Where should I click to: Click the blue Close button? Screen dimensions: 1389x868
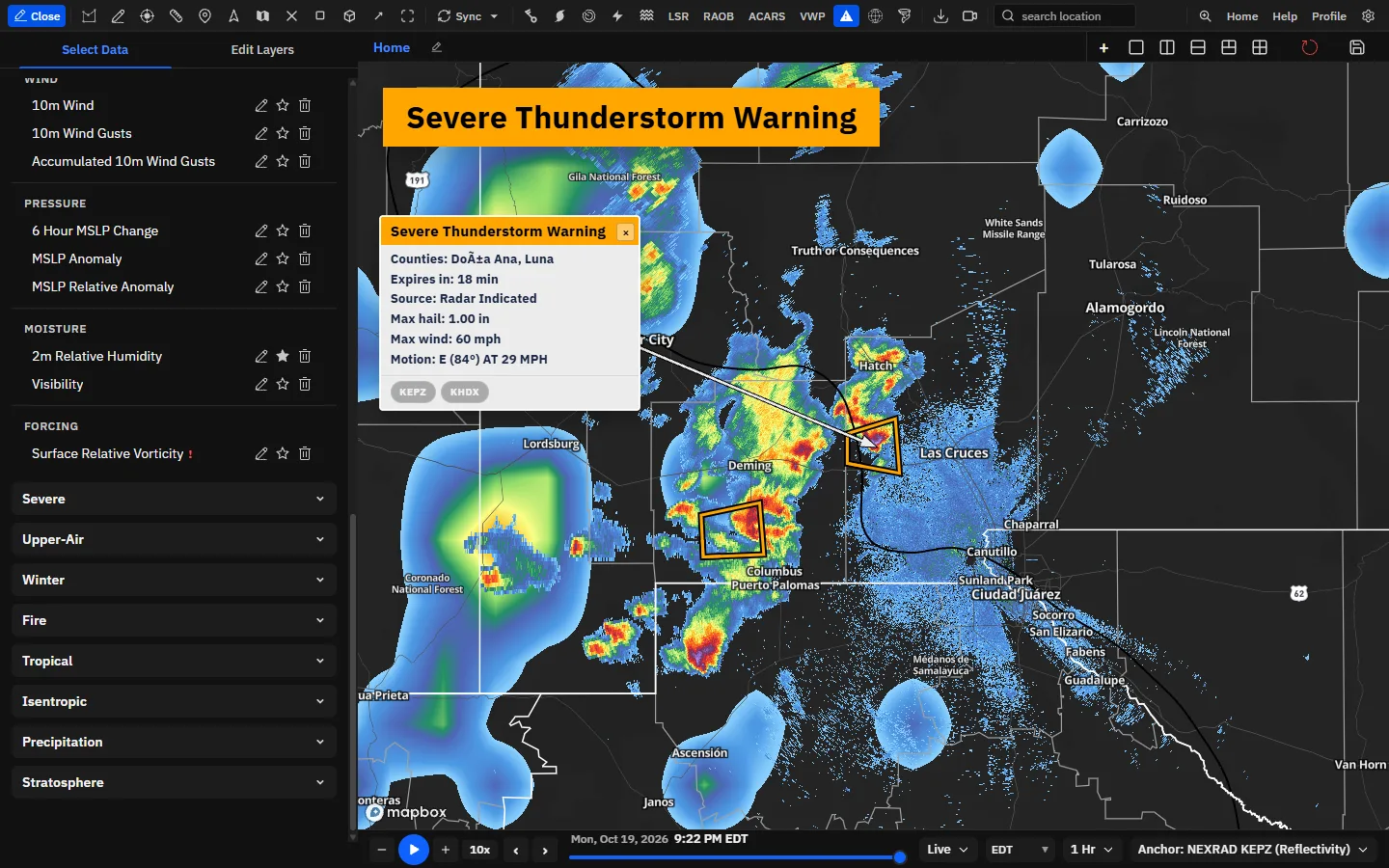coord(37,16)
